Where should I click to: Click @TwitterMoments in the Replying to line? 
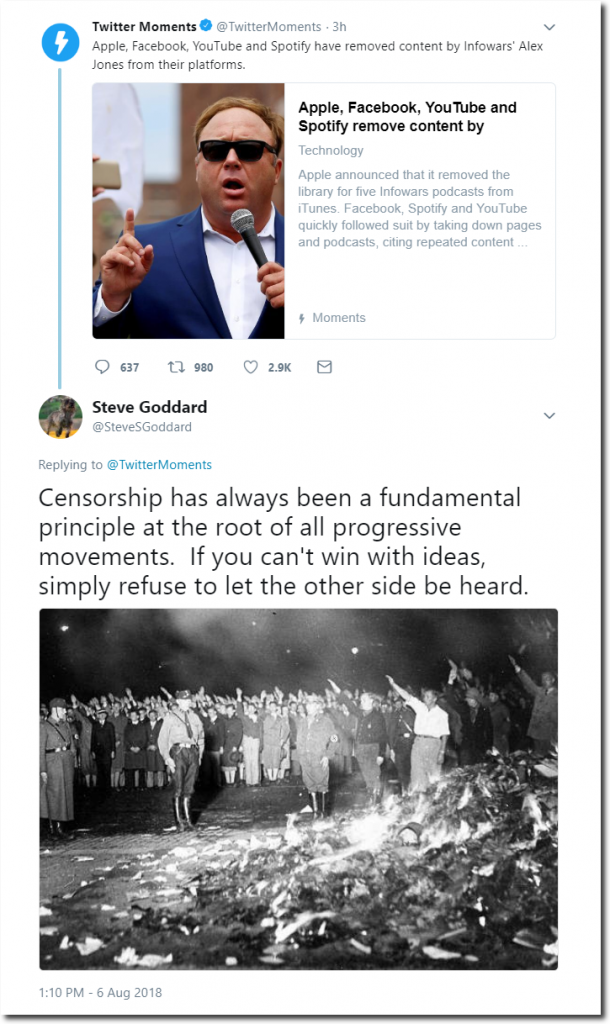[x=159, y=464]
